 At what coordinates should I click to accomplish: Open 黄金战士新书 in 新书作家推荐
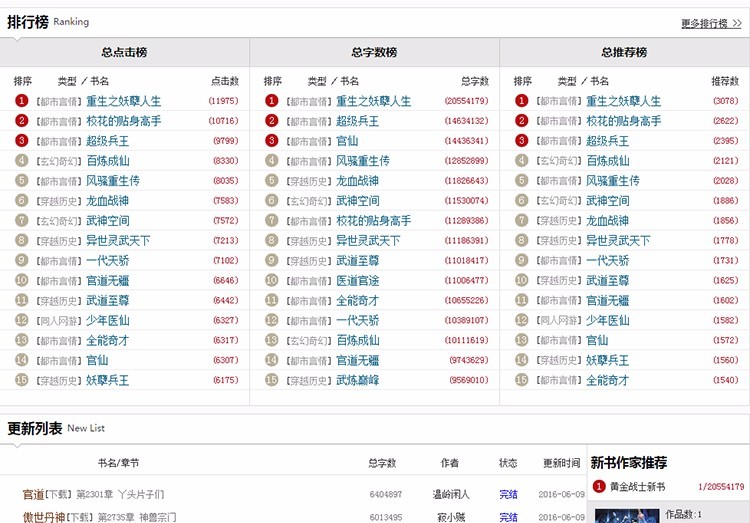(x=637, y=487)
